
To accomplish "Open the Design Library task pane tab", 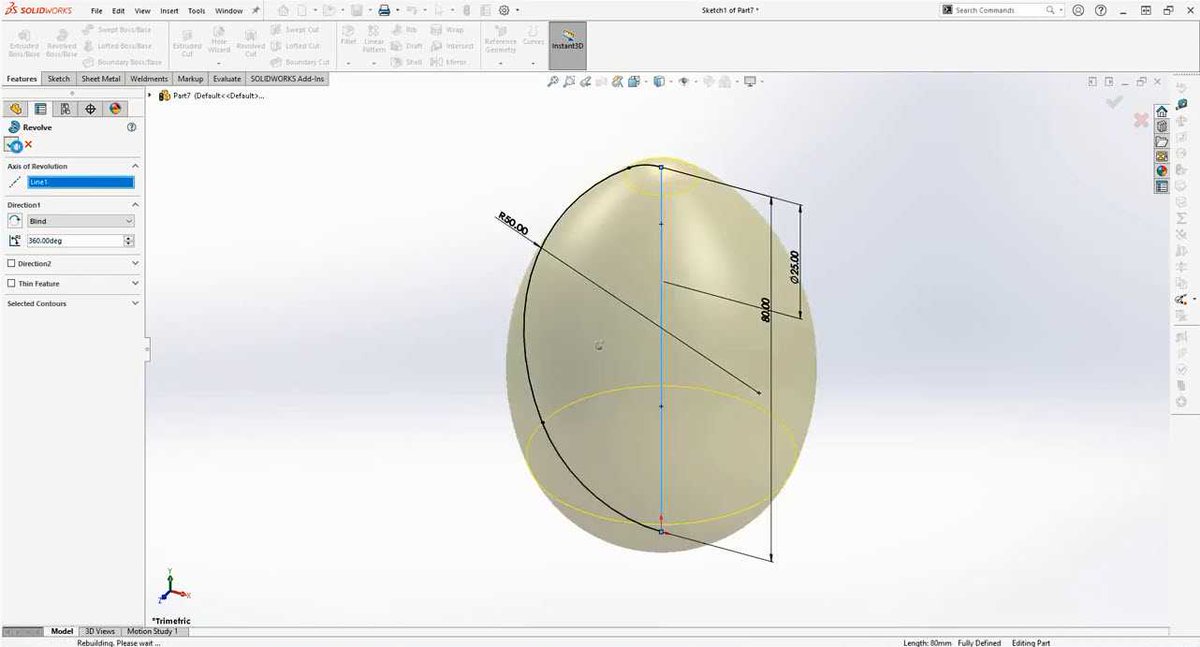I will pos(1161,126).
